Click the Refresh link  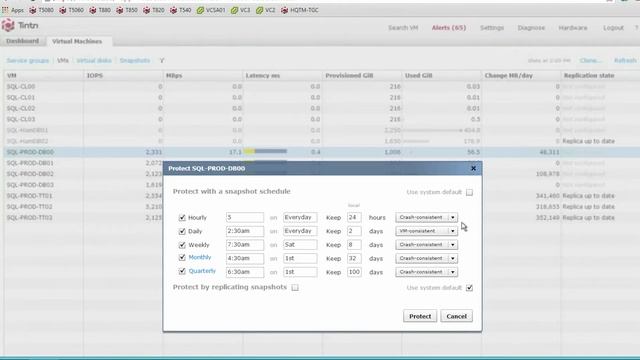625,60
